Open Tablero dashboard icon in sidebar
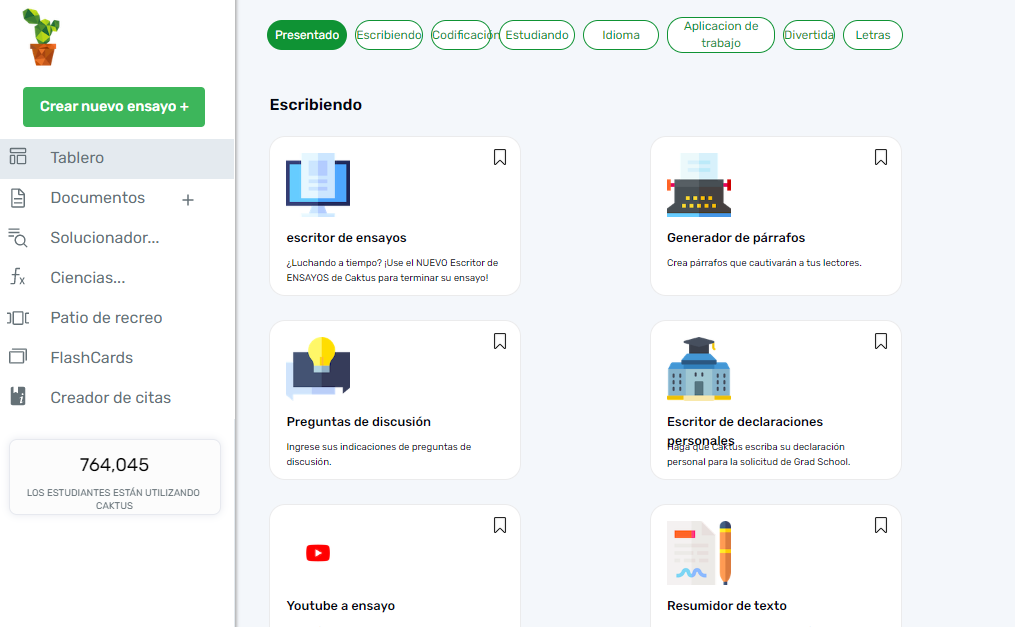Screen dimensions: 1015x627 click(18, 157)
